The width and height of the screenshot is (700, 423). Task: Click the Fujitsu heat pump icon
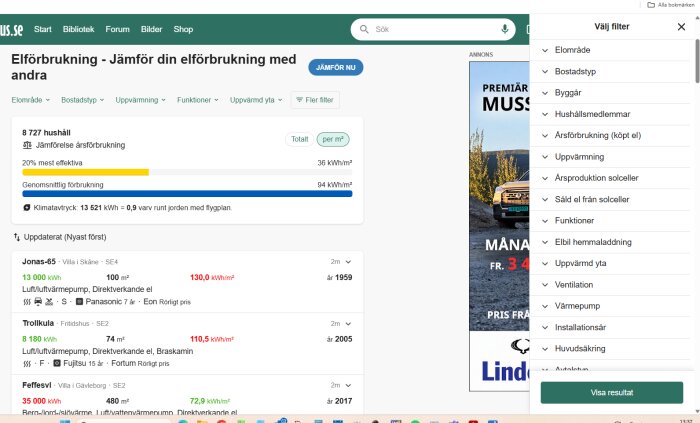click(x=57, y=363)
